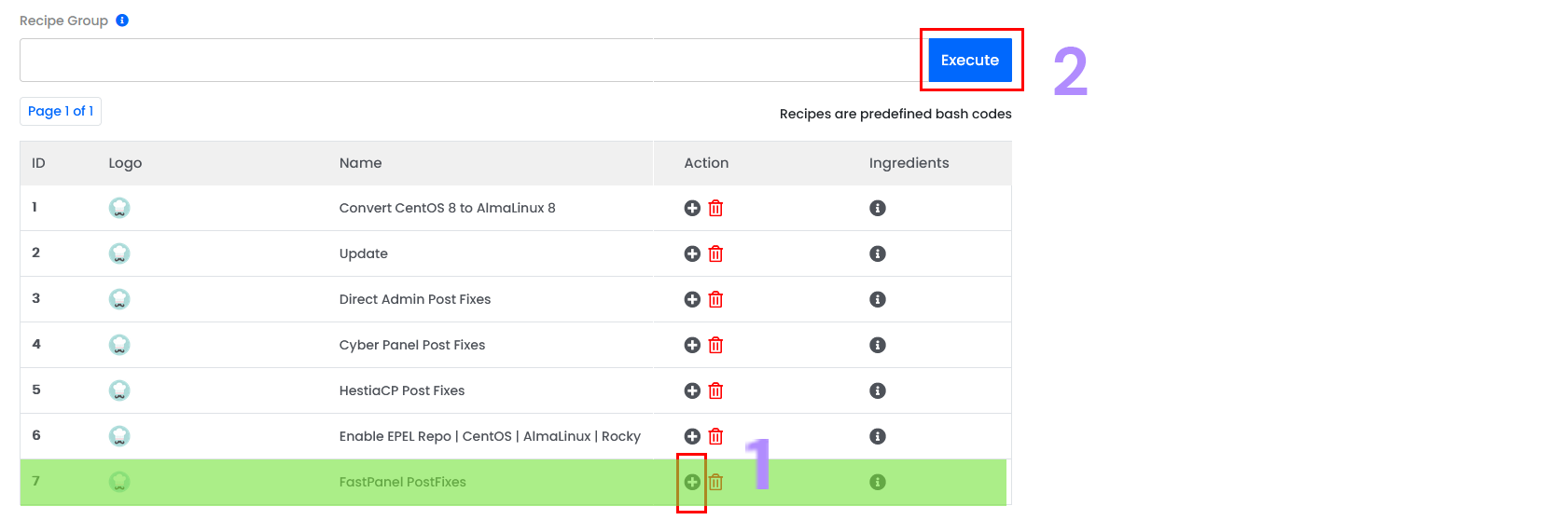Delete Cyber Panel Post Fixes recipe
The width and height of the screenshot is (1568, 520).
715,345
